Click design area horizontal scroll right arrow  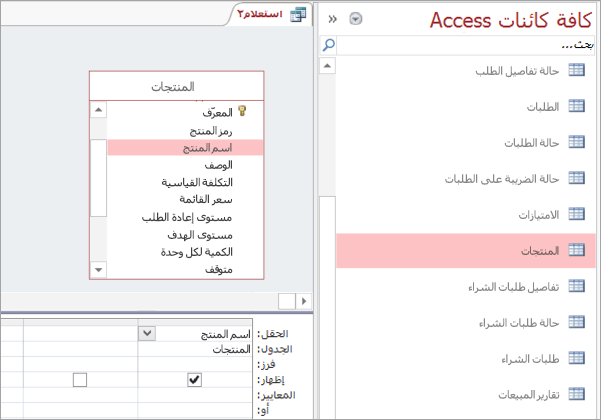tap(304, 301)
